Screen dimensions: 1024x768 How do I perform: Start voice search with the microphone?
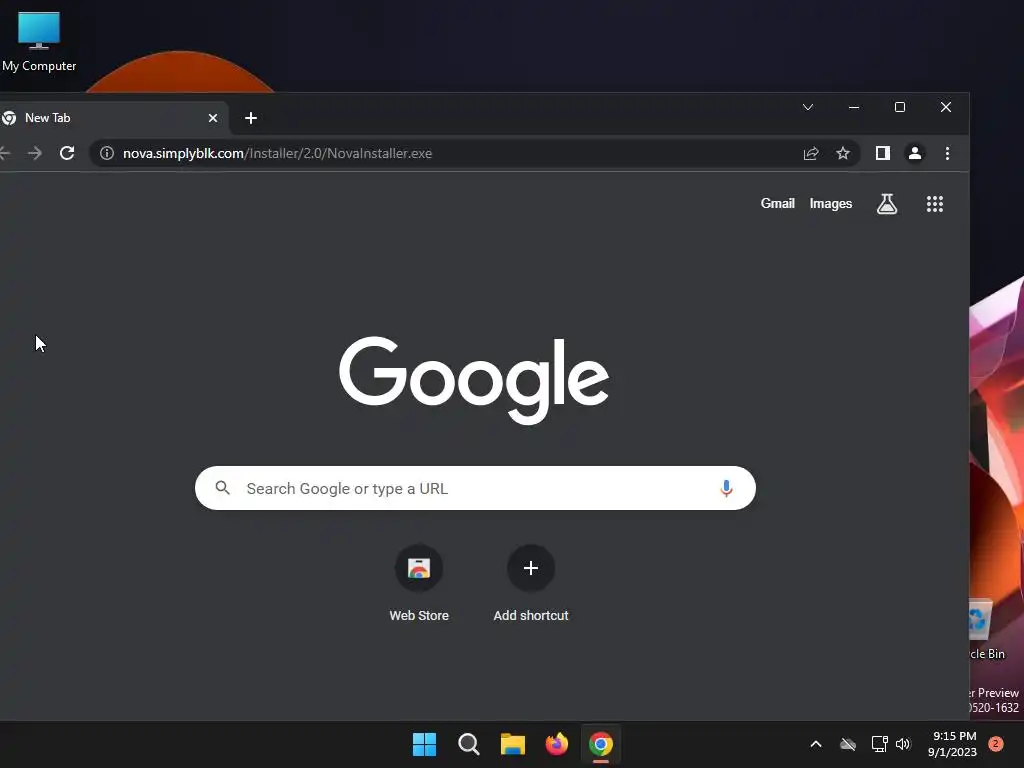(726, 488)
